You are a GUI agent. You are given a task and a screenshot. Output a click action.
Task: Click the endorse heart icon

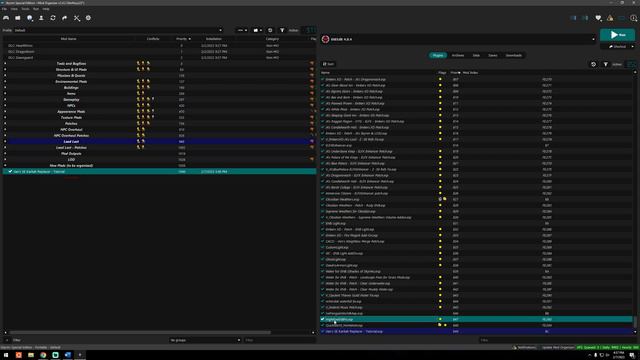pos(598,18)
